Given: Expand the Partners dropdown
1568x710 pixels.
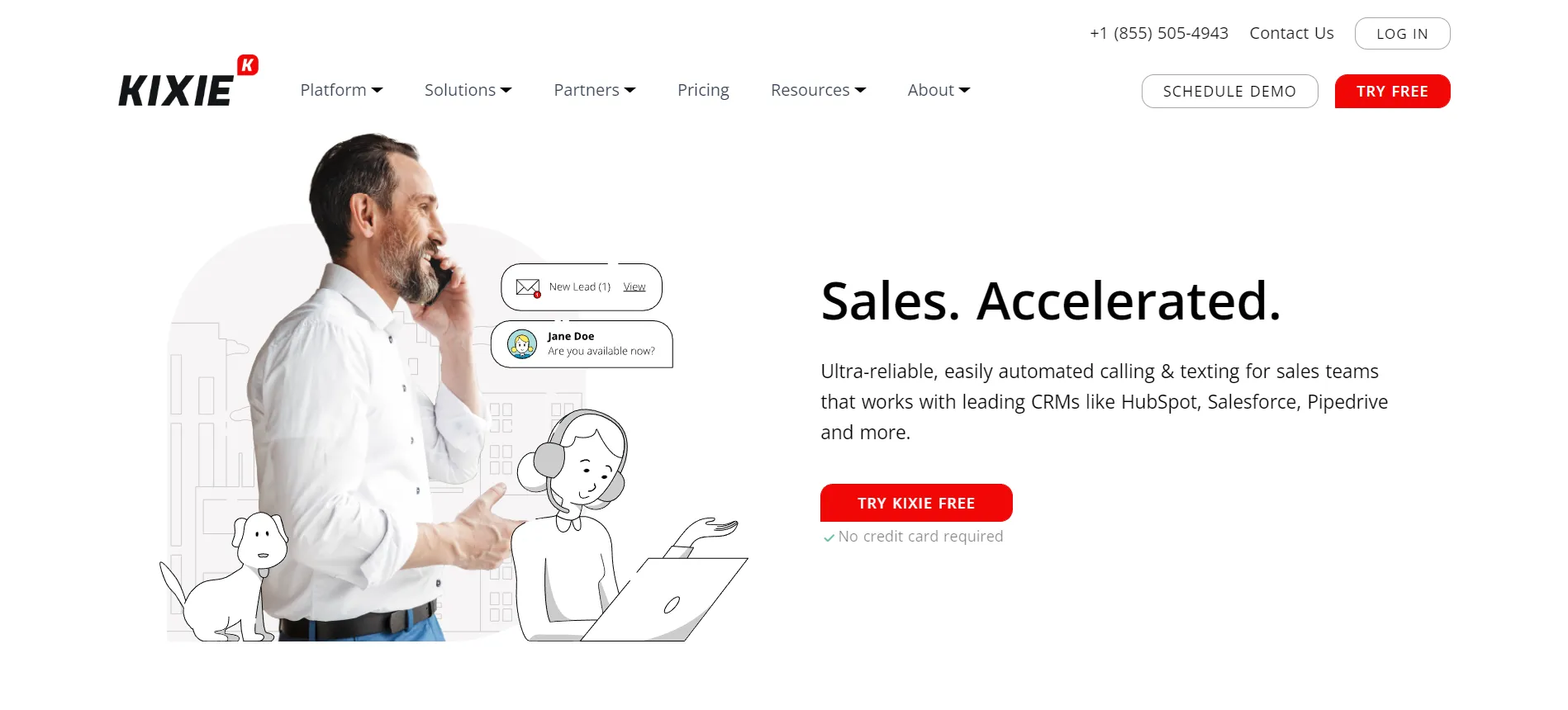Looking at the screenshot, I should [x=595, y=90].
